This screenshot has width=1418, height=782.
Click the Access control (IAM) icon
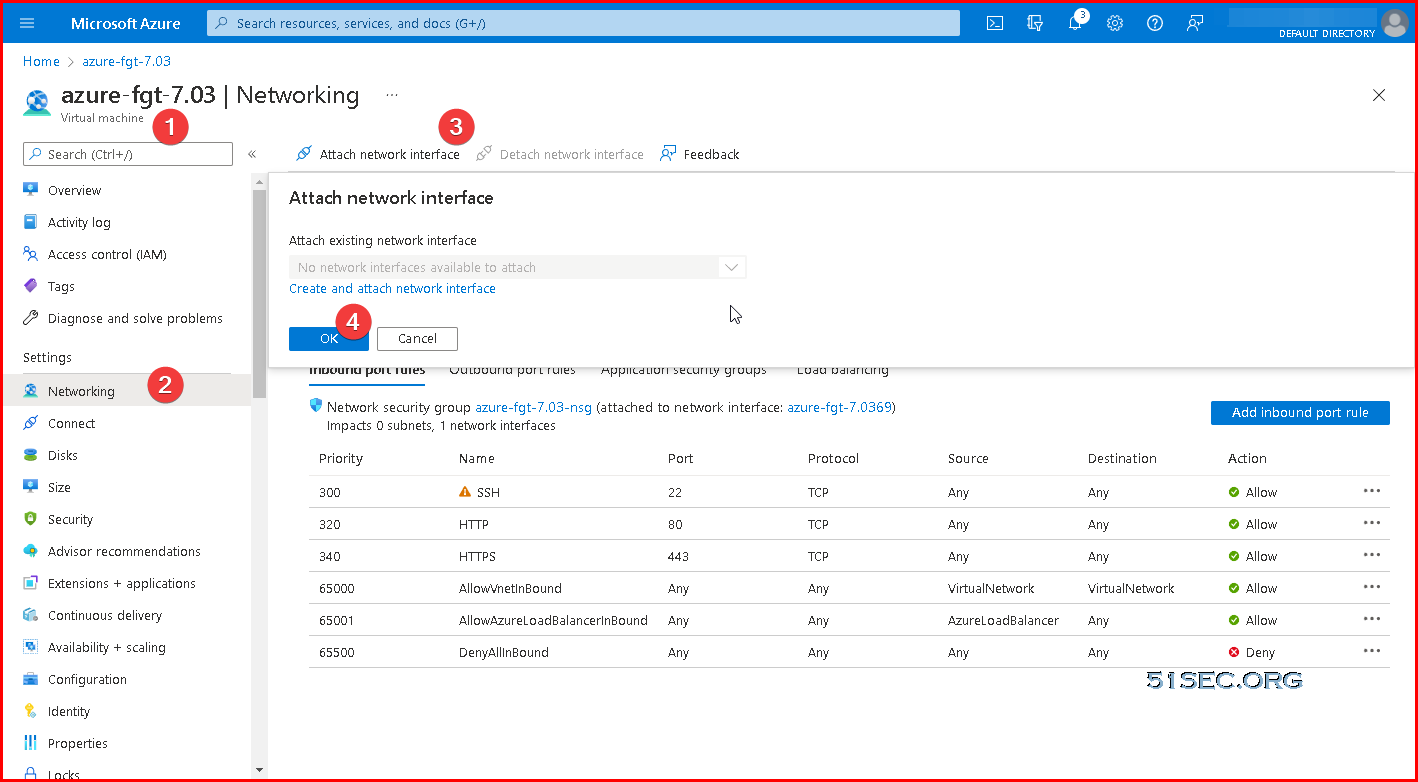30,254
